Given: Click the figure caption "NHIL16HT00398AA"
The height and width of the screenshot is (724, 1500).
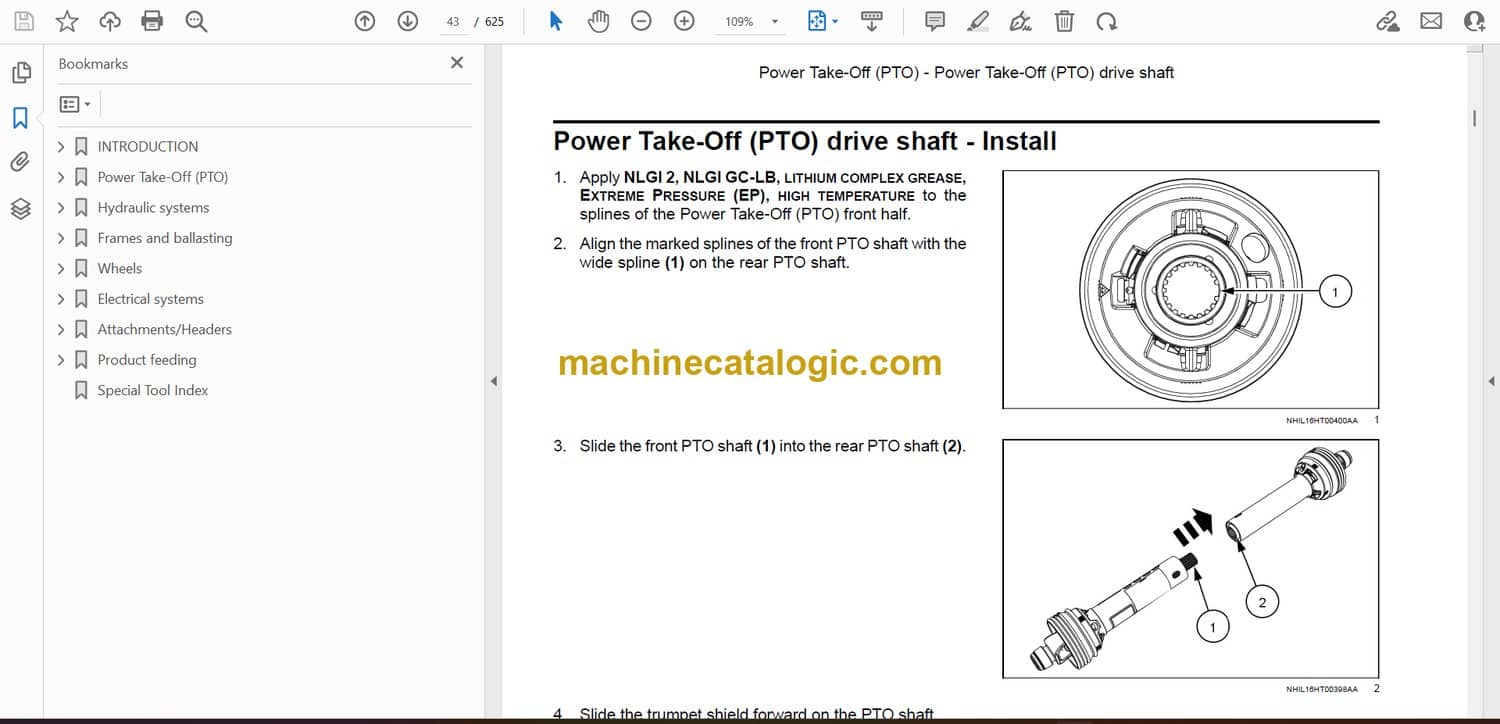Looking at the screenshot, I should [x=1322, y=689].
